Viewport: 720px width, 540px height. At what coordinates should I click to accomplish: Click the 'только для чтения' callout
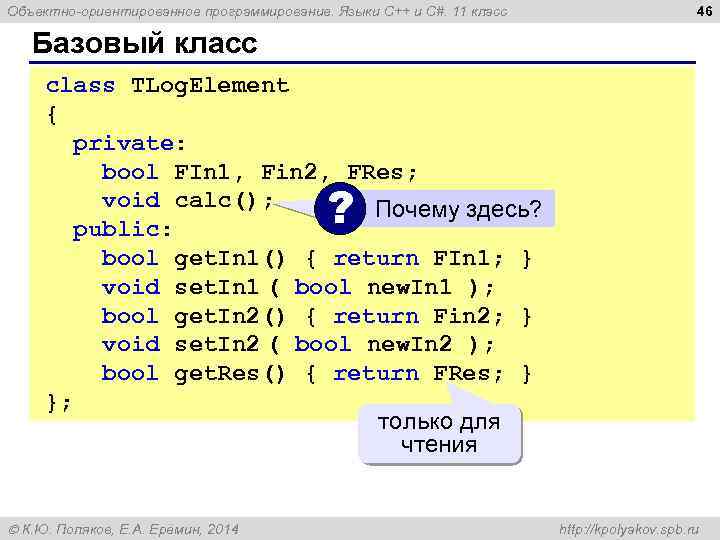pyautogui.click(x=439, y=434)
